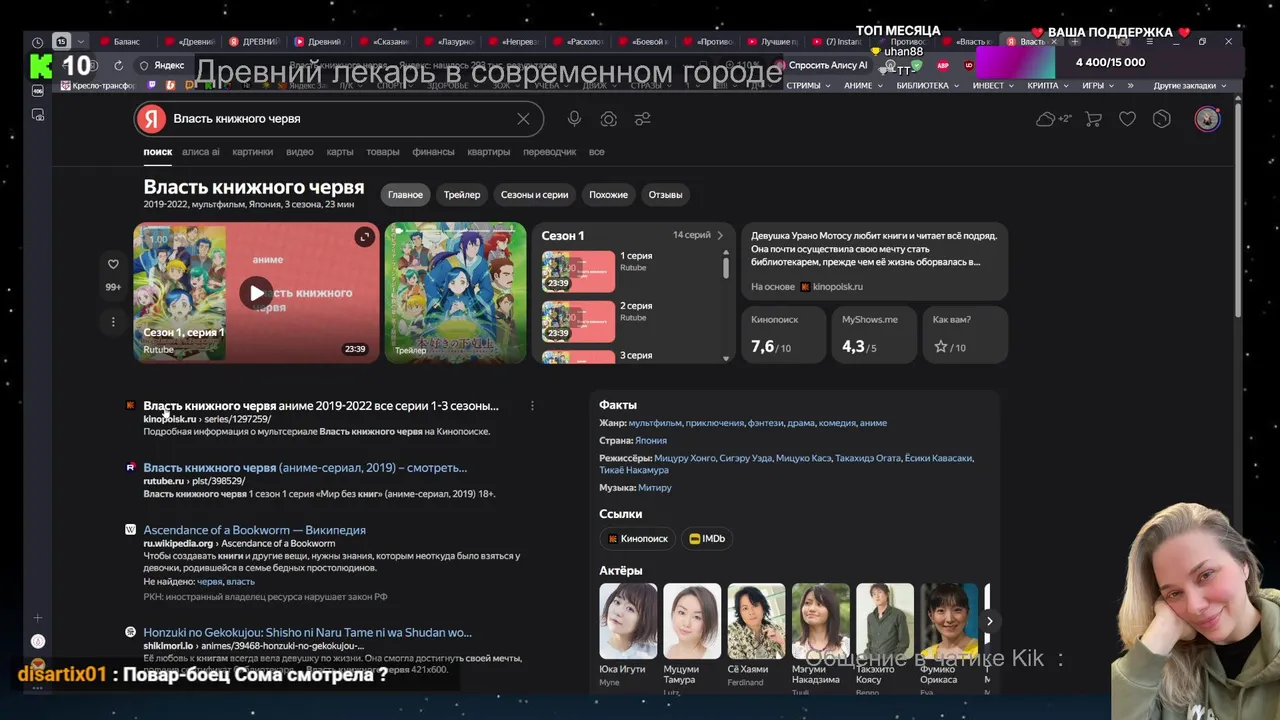Screen dimensions: 1280x720
Task: Open the Кинопоиск 7,6 rating card
Action: pos(783,334)
